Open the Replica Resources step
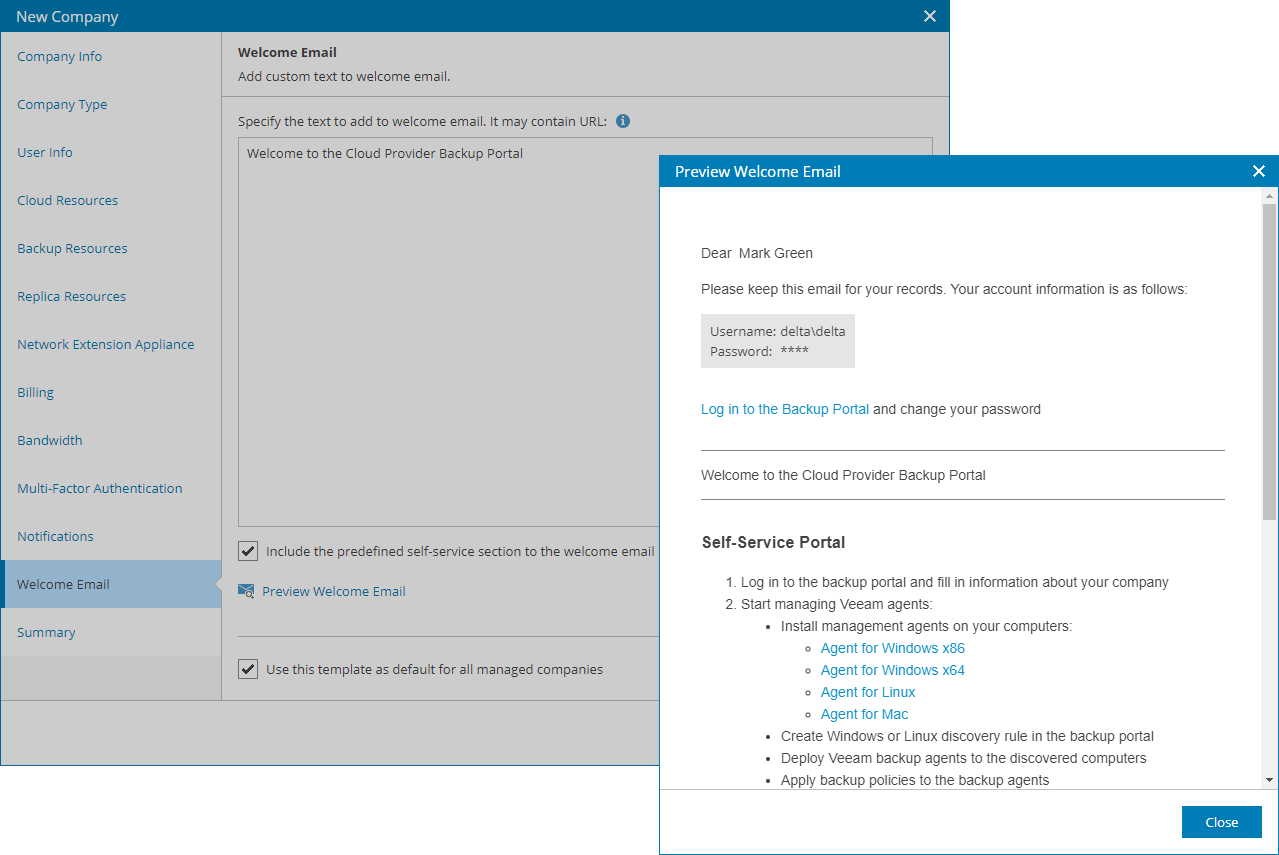 [111, 296]
